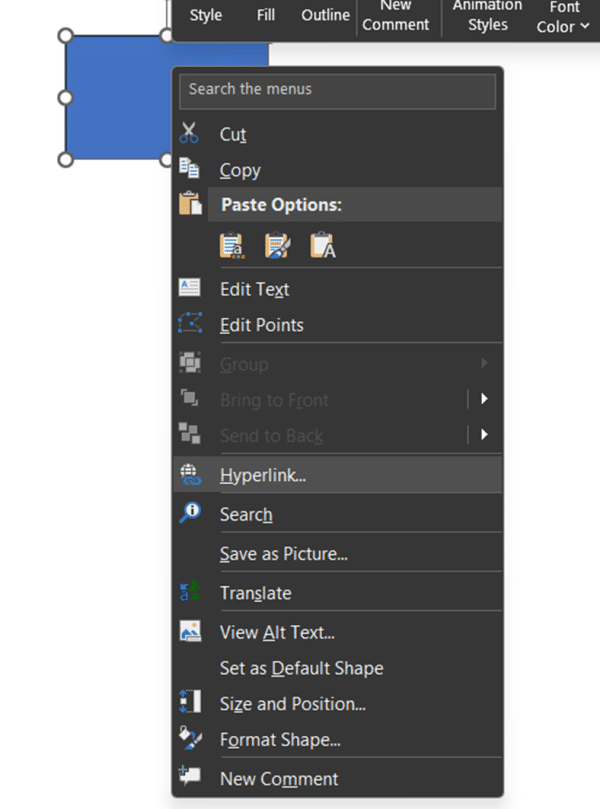
Task: Click the Search the menus field
Action: [x=337, y=90]
